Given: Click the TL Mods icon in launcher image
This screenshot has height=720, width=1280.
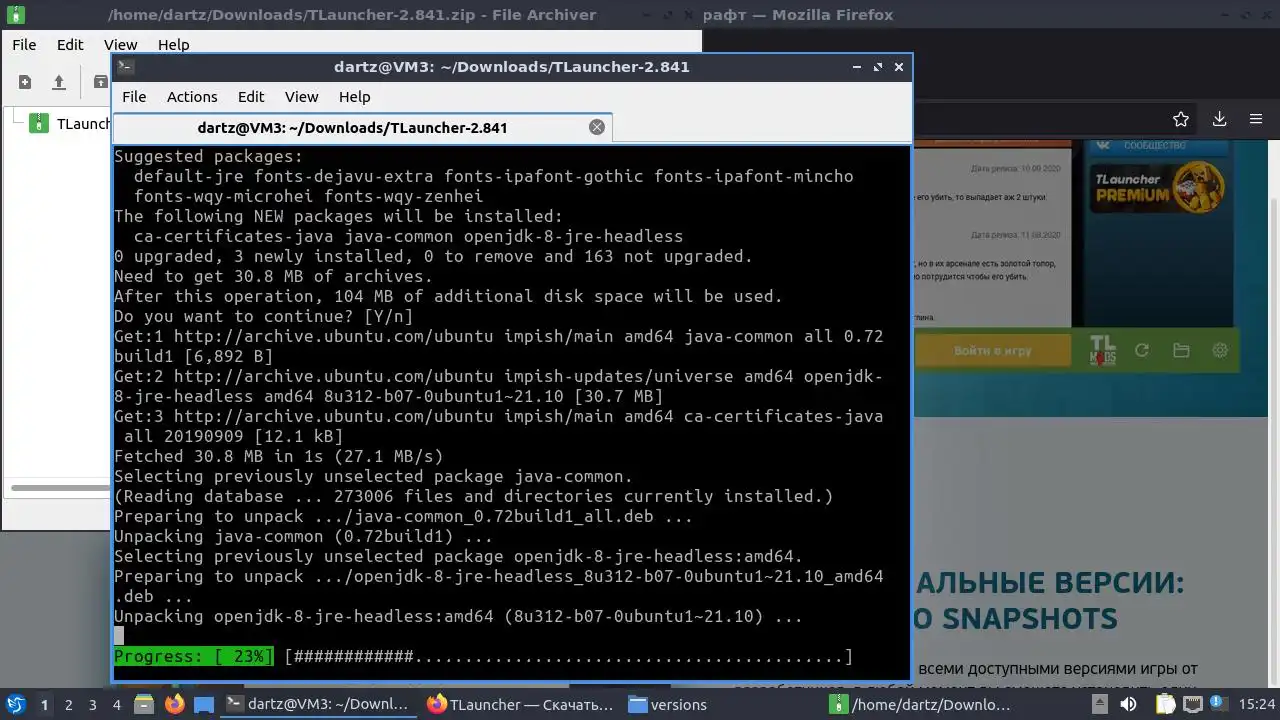Looking at the screenshot, I should [x=1102, y=350].
